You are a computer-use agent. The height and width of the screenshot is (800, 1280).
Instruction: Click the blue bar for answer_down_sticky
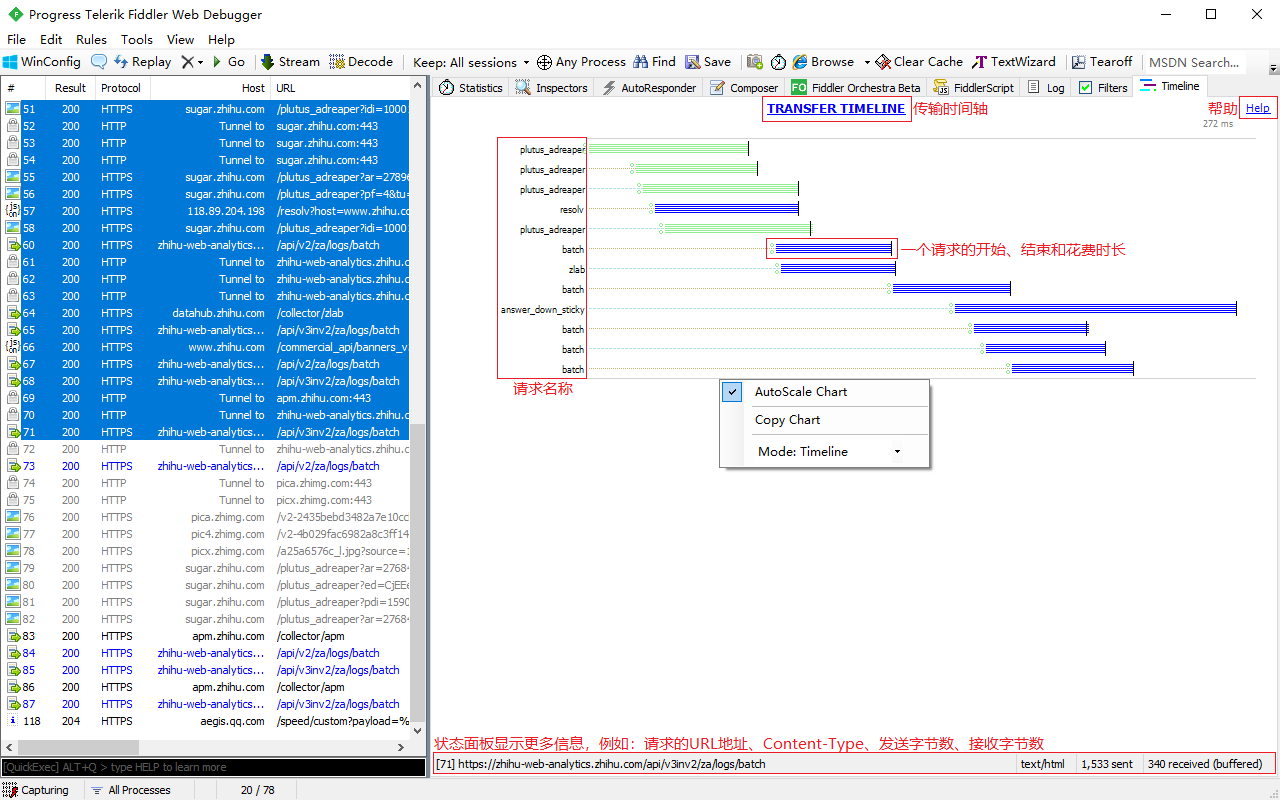tap(1095, 309)
